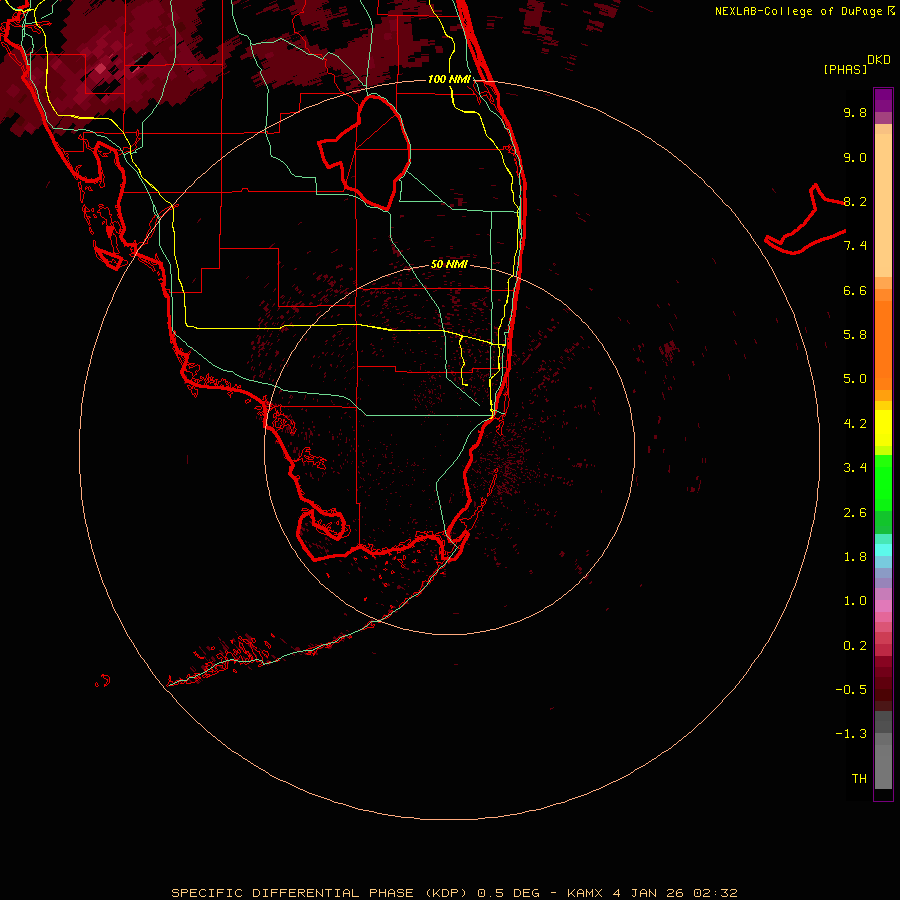
Task: Click the 02:32 timestamp in the caption
Action: tap(715, 893)
